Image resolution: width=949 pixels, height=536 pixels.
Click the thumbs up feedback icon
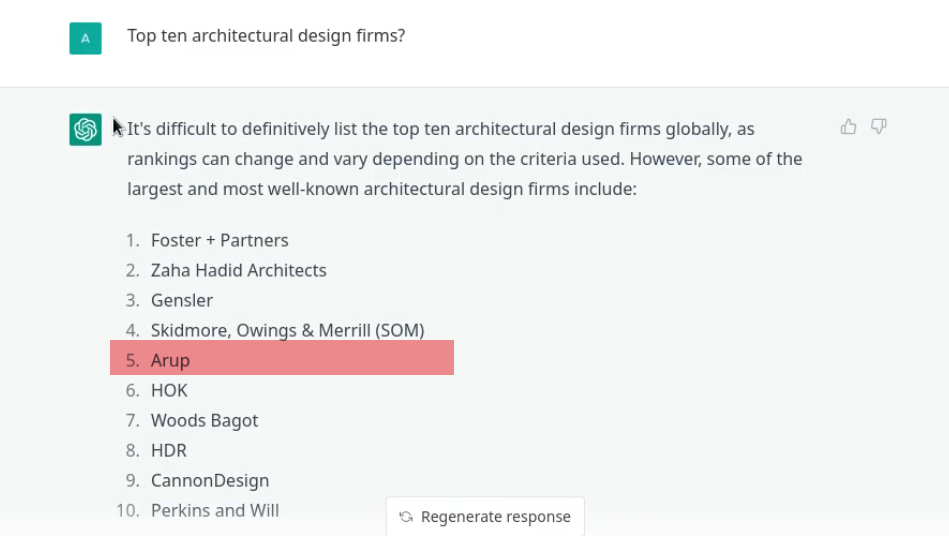click(x=848, y=126)
